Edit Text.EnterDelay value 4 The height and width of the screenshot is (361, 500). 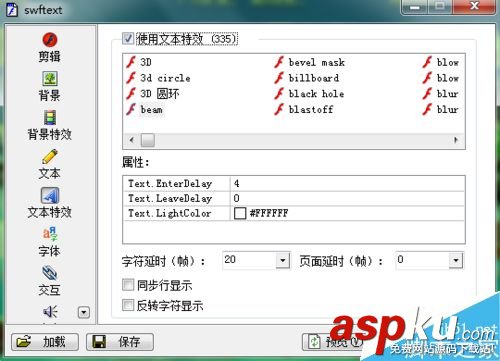(x=347, y=183)
